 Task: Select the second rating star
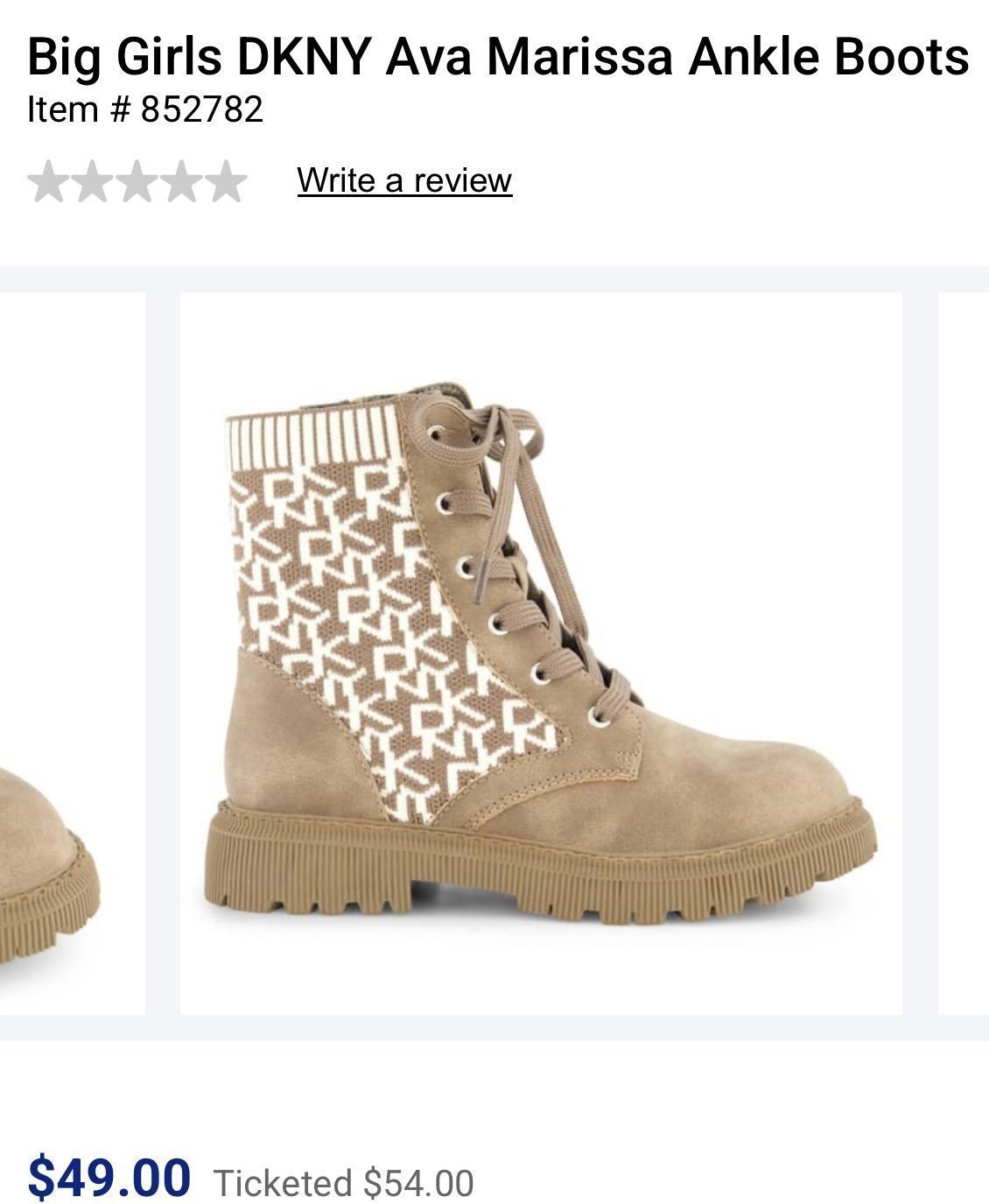point(94,181)
